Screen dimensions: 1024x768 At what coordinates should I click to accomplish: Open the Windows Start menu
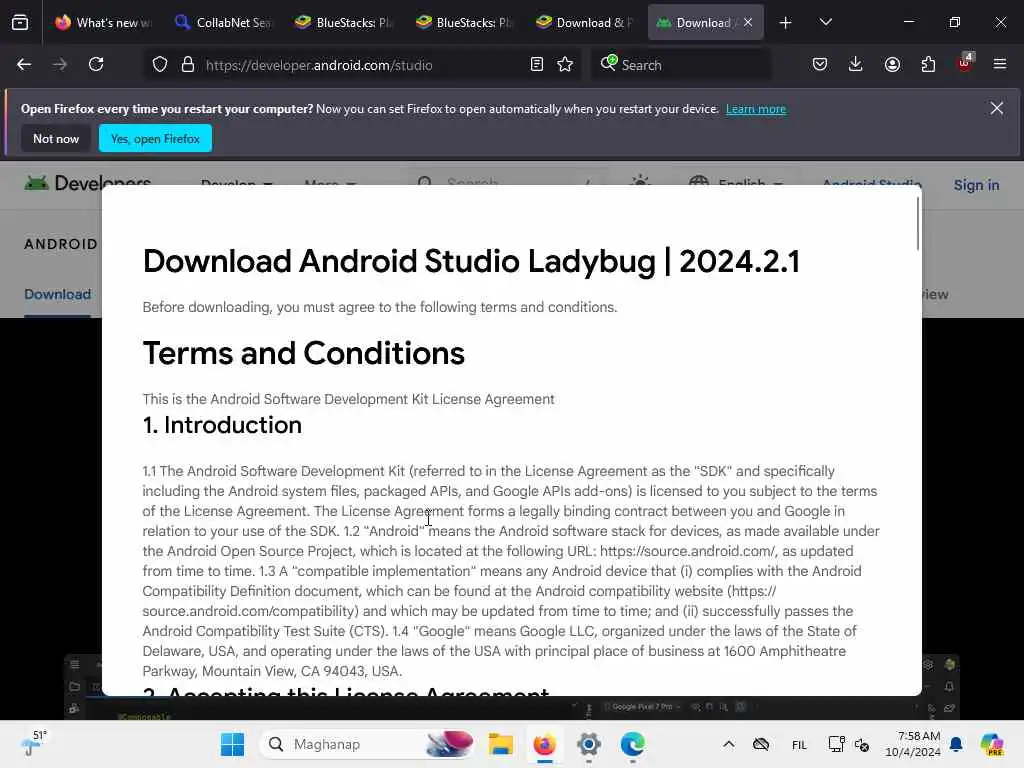[232, 744]
